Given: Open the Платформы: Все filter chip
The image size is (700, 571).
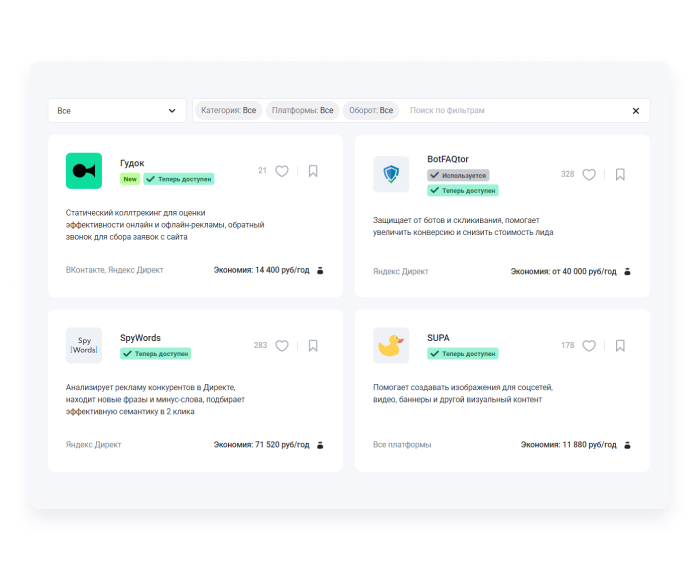Looking at the screenshot, I should pos(303,110).
